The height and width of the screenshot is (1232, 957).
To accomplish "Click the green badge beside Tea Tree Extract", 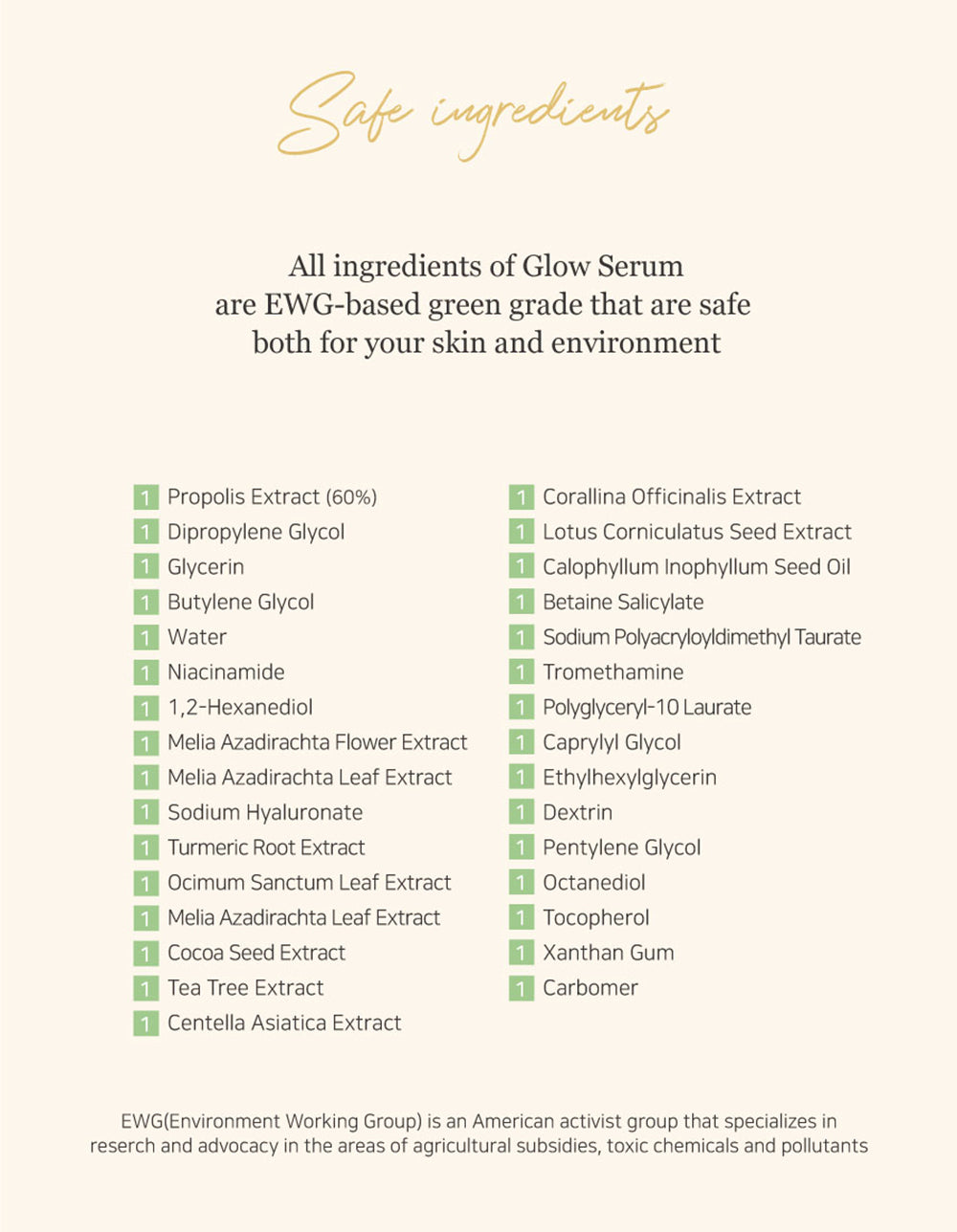I will pos(145,988).
